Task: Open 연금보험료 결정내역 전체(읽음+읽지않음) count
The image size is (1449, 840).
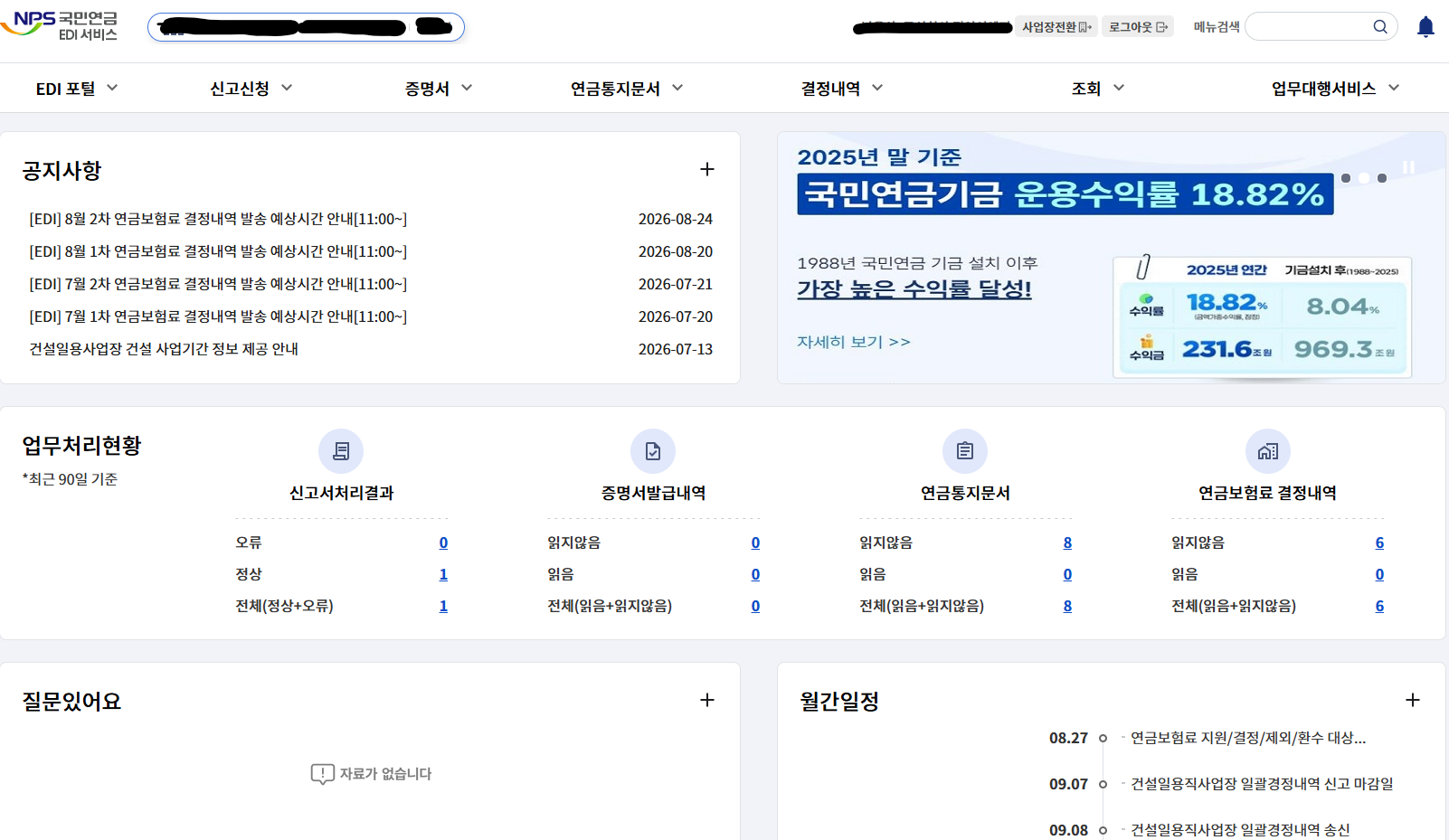Action: [1379, 606]
